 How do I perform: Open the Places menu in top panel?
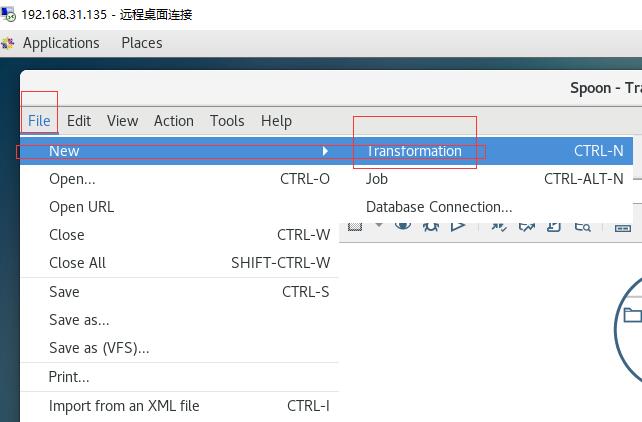coord(142,43)
